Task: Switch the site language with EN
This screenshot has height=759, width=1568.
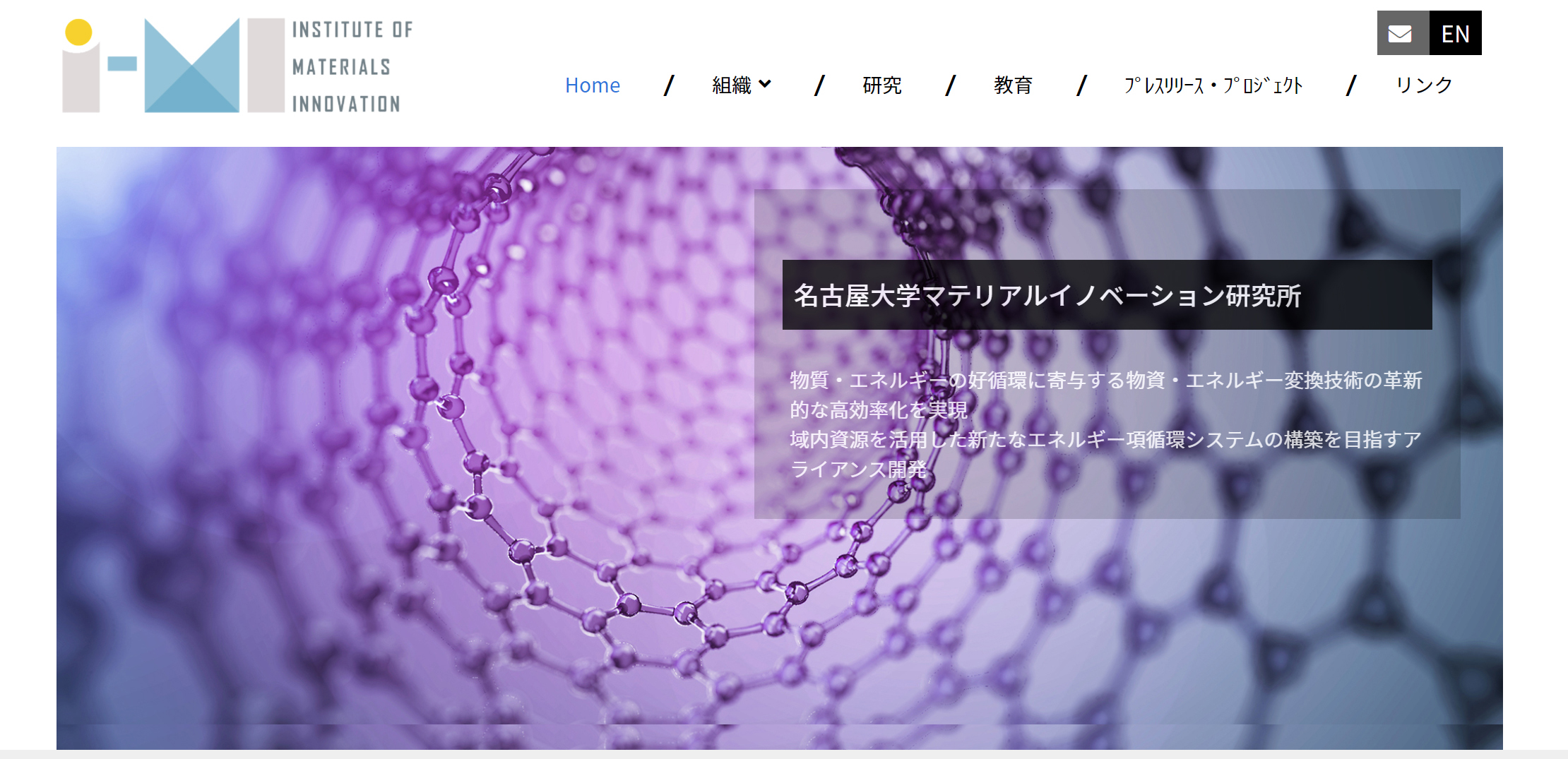Action: (1456, 33)
